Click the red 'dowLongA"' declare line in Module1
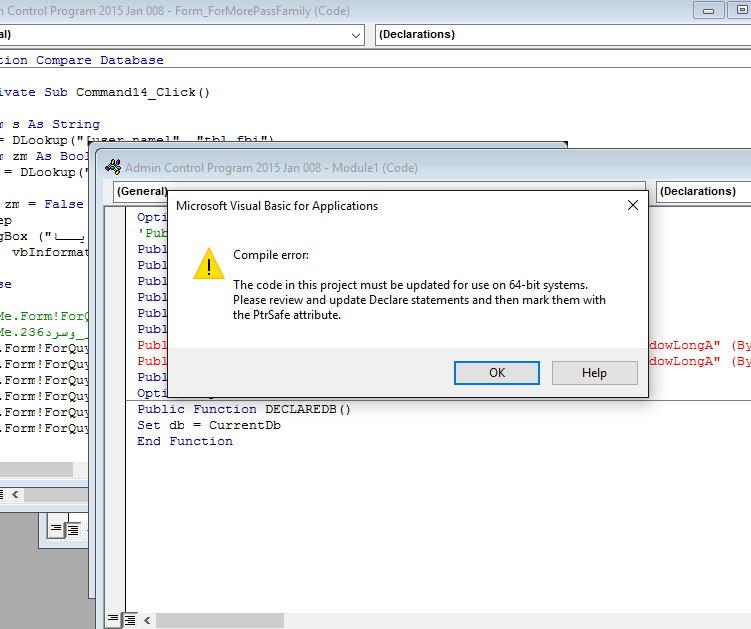Viewport: 751px width, 629px height. [700, 345]
